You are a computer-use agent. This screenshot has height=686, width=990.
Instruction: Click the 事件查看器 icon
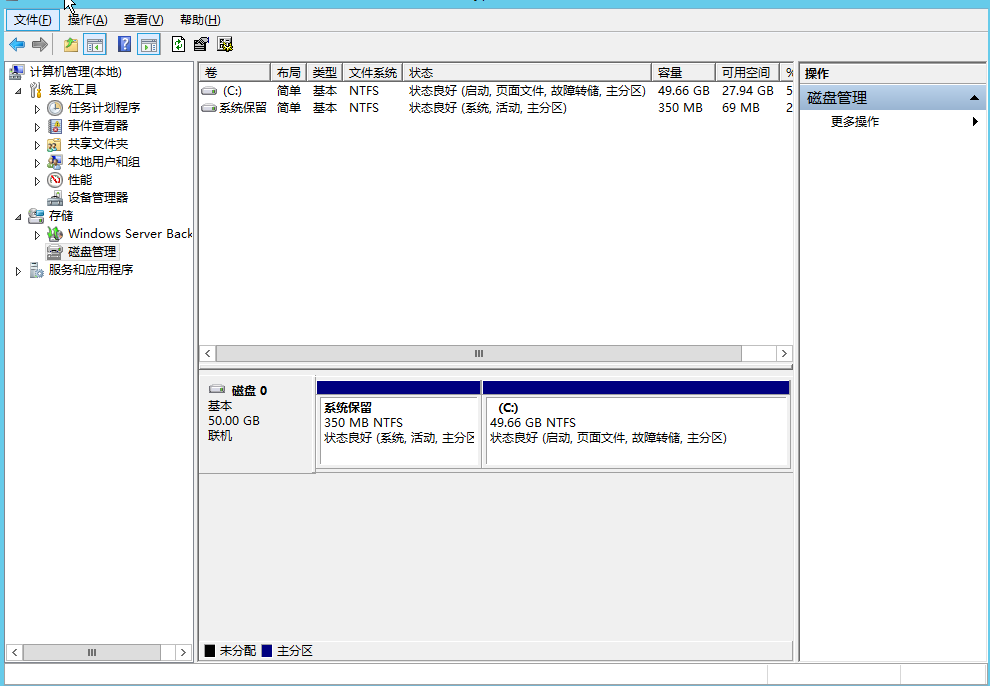click(55, 126)
